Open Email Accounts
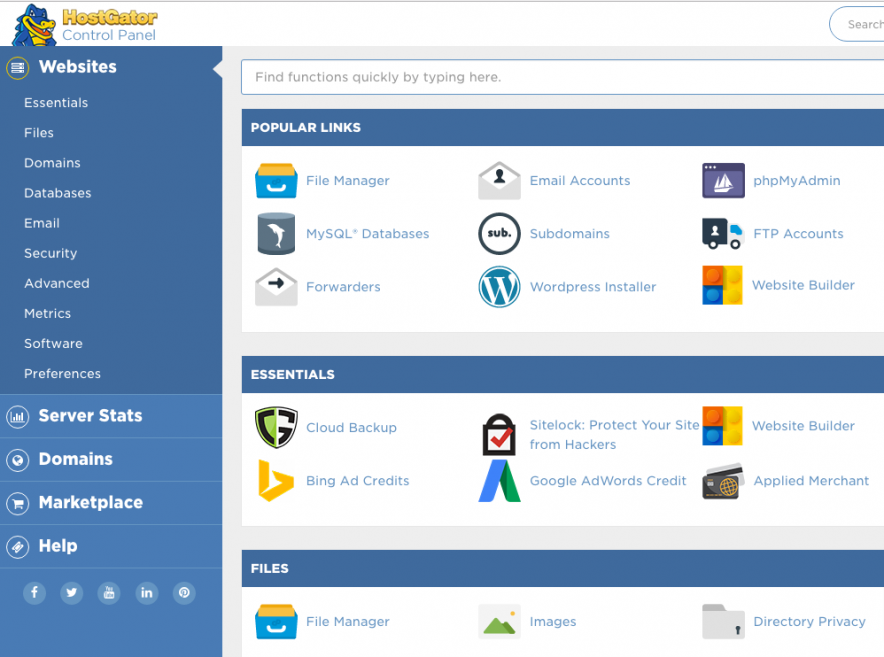Screen dimensions: 884x657 499,180
